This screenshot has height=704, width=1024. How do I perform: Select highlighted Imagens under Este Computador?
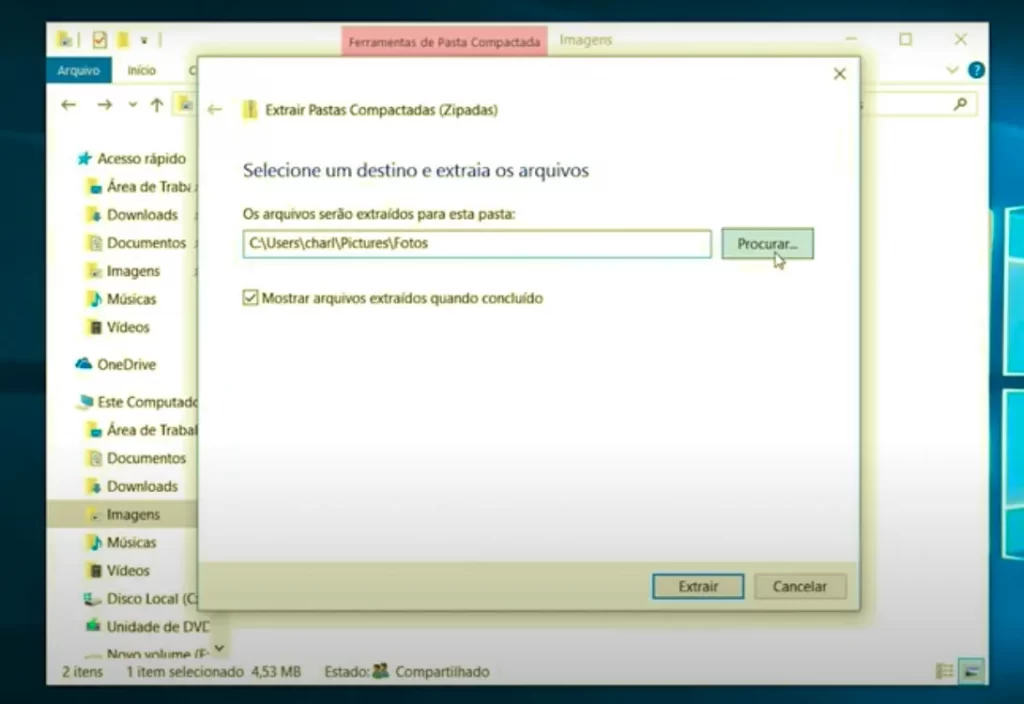click(122, 515)
